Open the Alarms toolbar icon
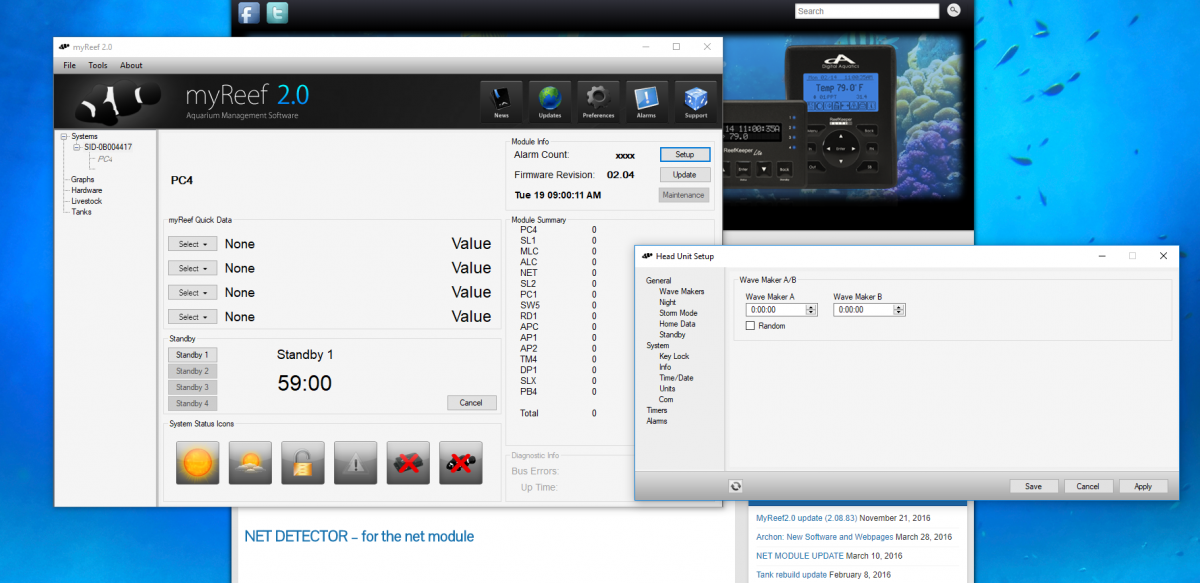 click(647, 101)
